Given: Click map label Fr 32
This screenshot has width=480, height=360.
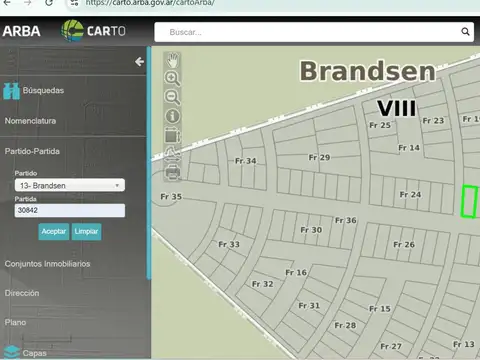Looking at the screenshot, I should pos(263,284).
